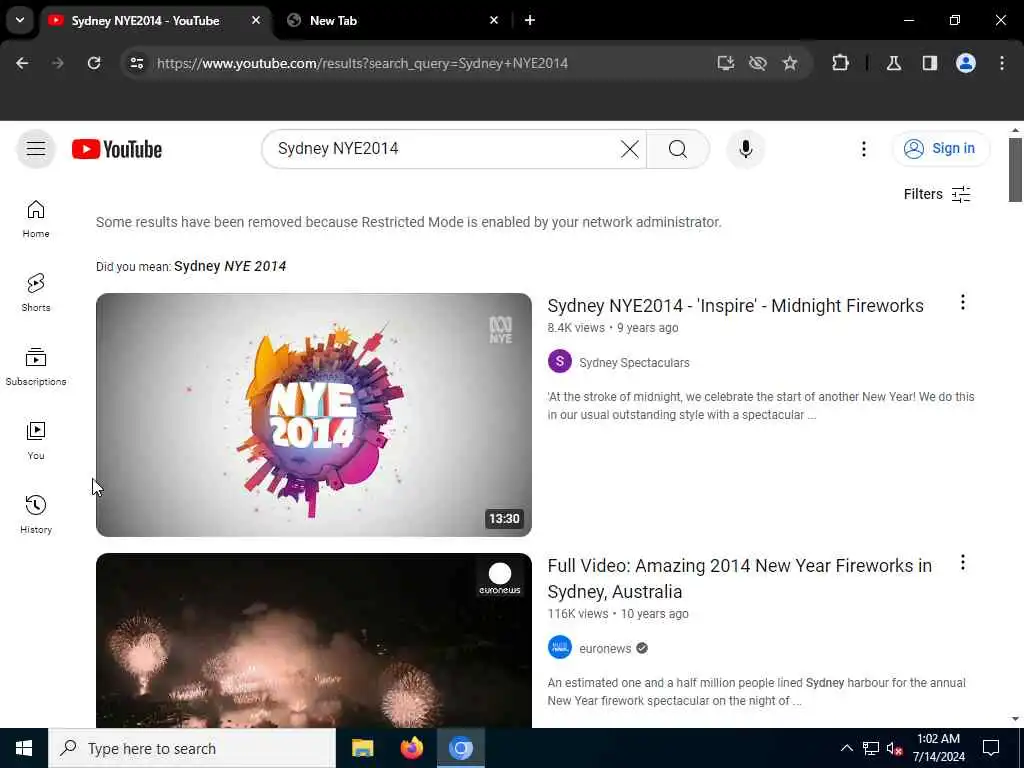Go to YouTube home via logo
The image size is (1024, 768).
tap(117, 149)
